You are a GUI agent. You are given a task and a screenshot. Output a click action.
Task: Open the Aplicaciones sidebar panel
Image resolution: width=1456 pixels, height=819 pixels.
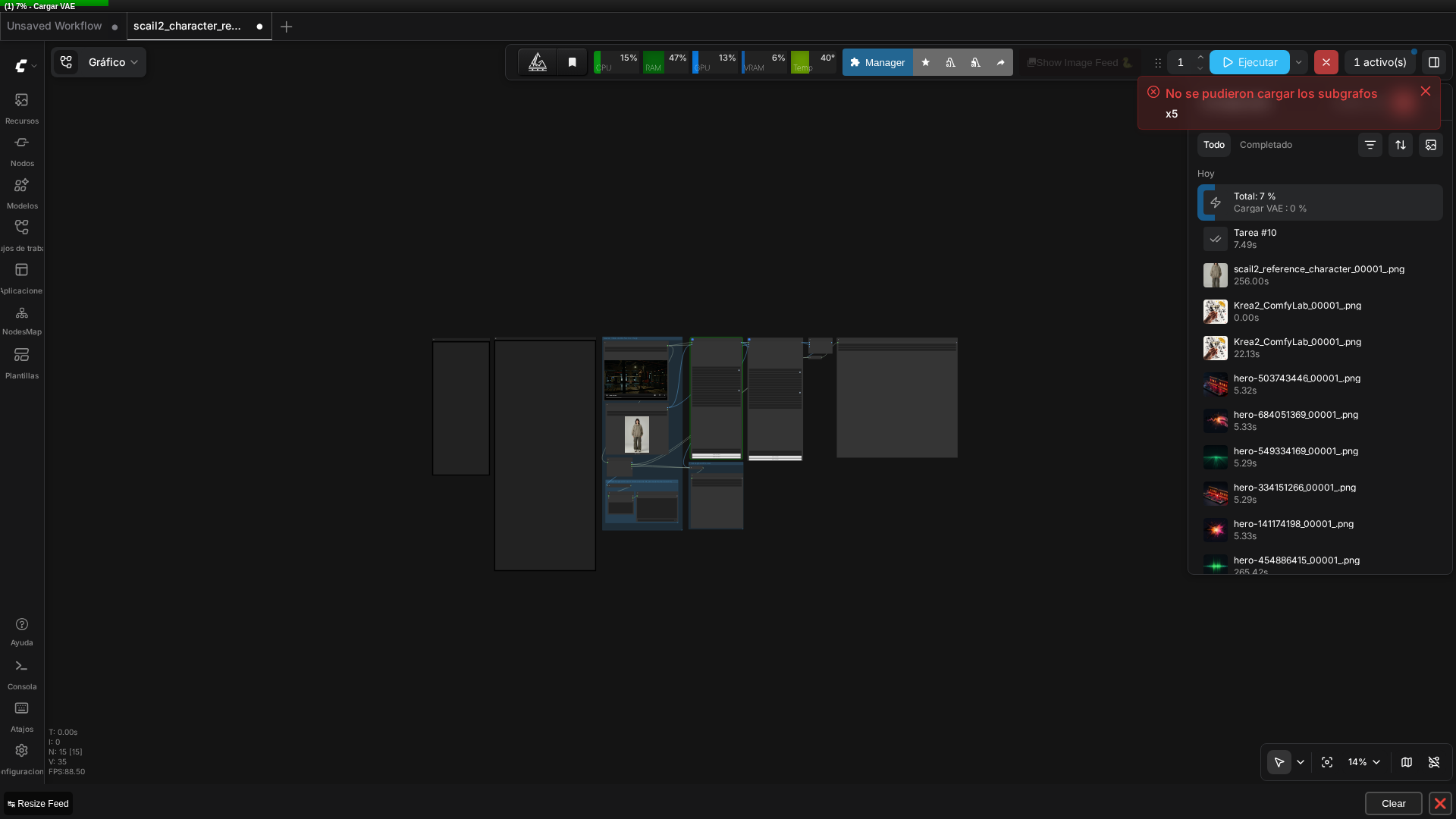[21, 278]
